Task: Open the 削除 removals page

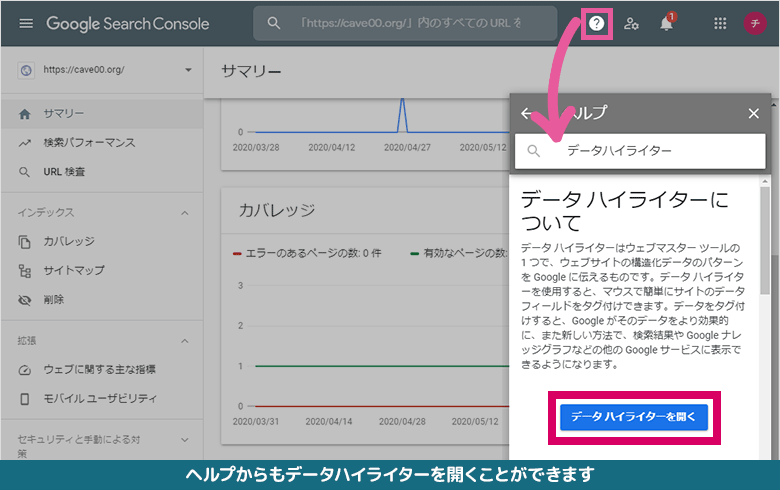Action: [x=102, y=299]
